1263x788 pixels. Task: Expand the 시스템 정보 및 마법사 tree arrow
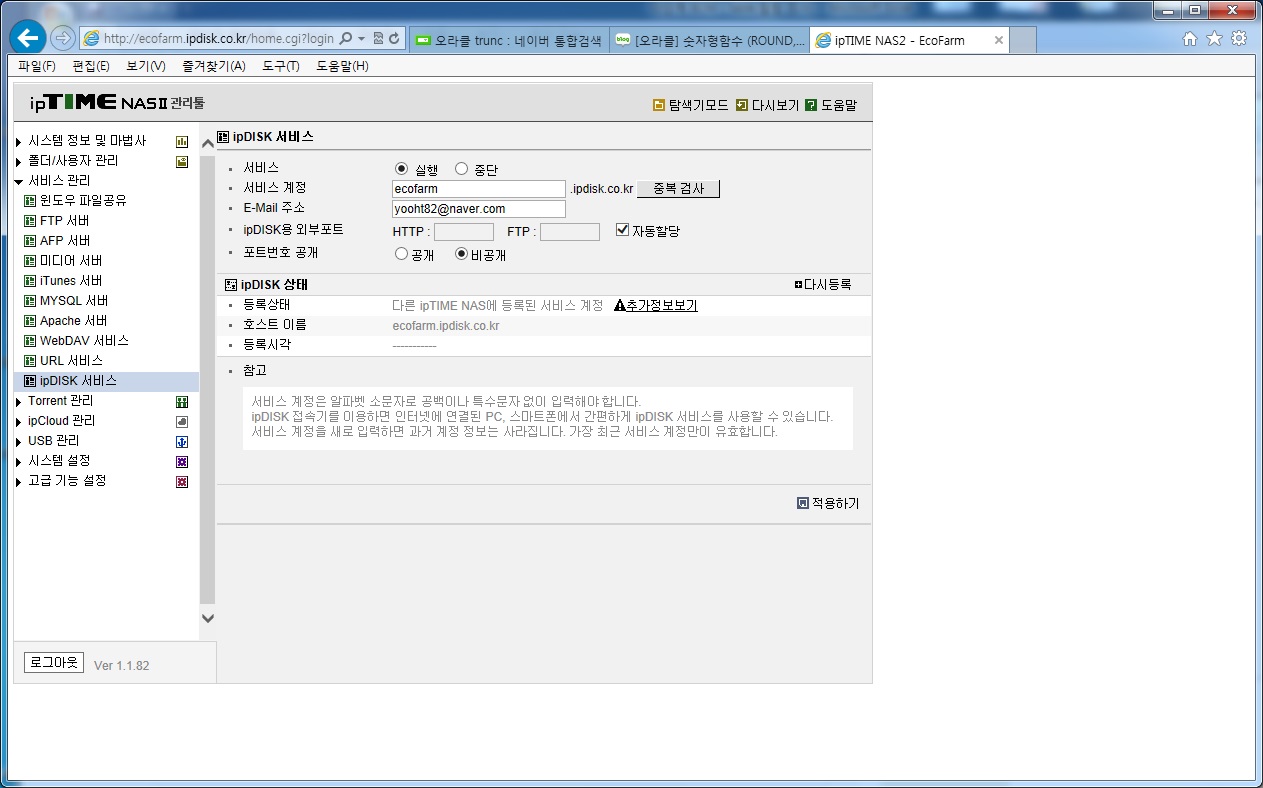pos(19,142)
